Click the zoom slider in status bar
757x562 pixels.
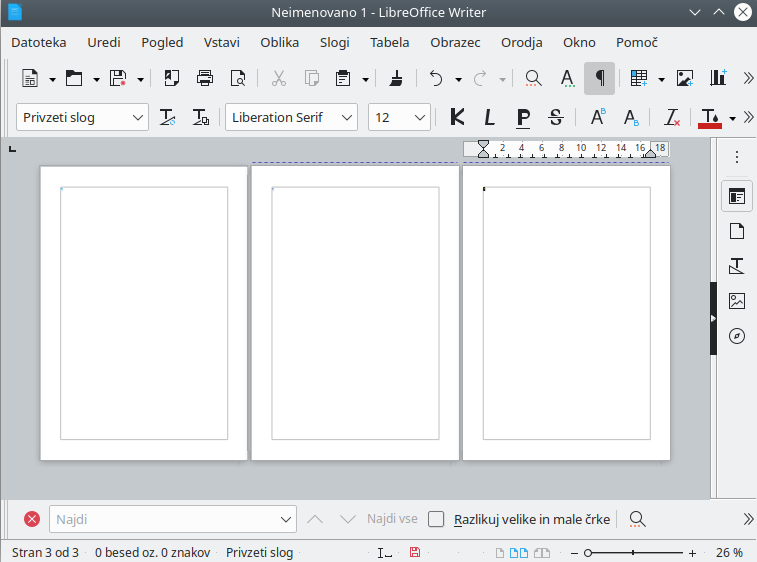tap(633, 553)
